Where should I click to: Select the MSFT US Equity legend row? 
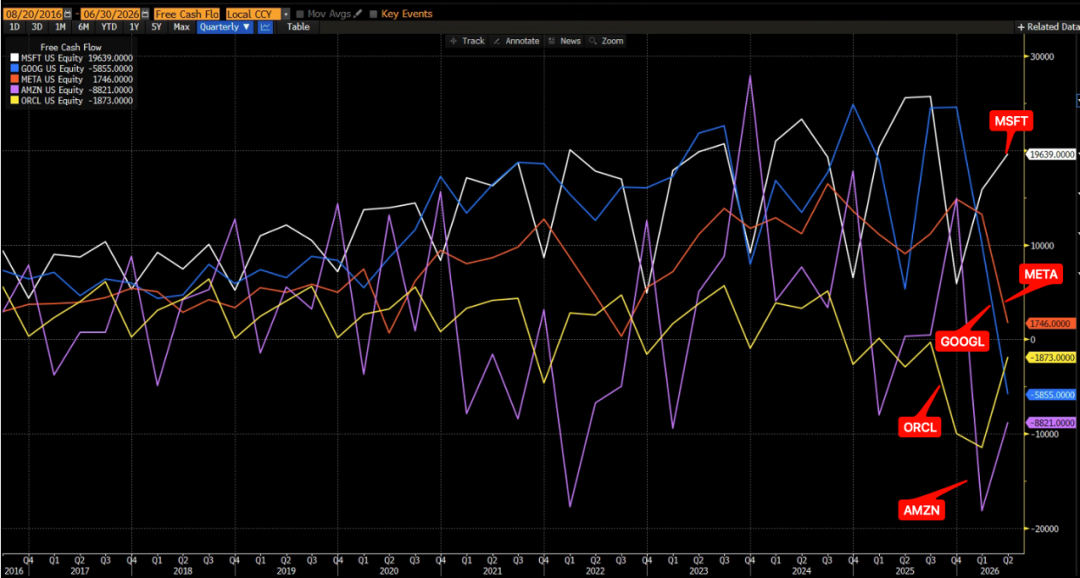tap(71, 58)
